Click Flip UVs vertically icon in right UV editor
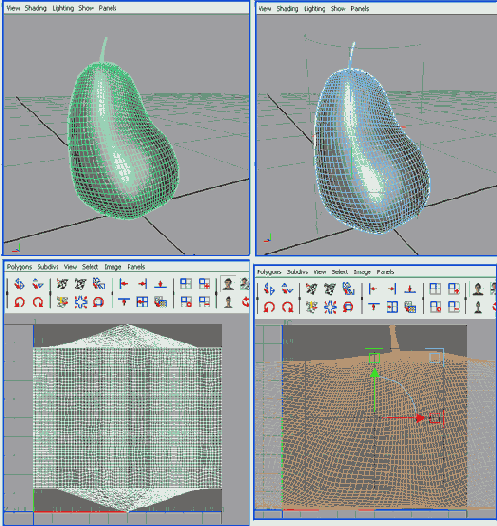The height and width of the screenshot is (526, 497). (x=287, y=288)
